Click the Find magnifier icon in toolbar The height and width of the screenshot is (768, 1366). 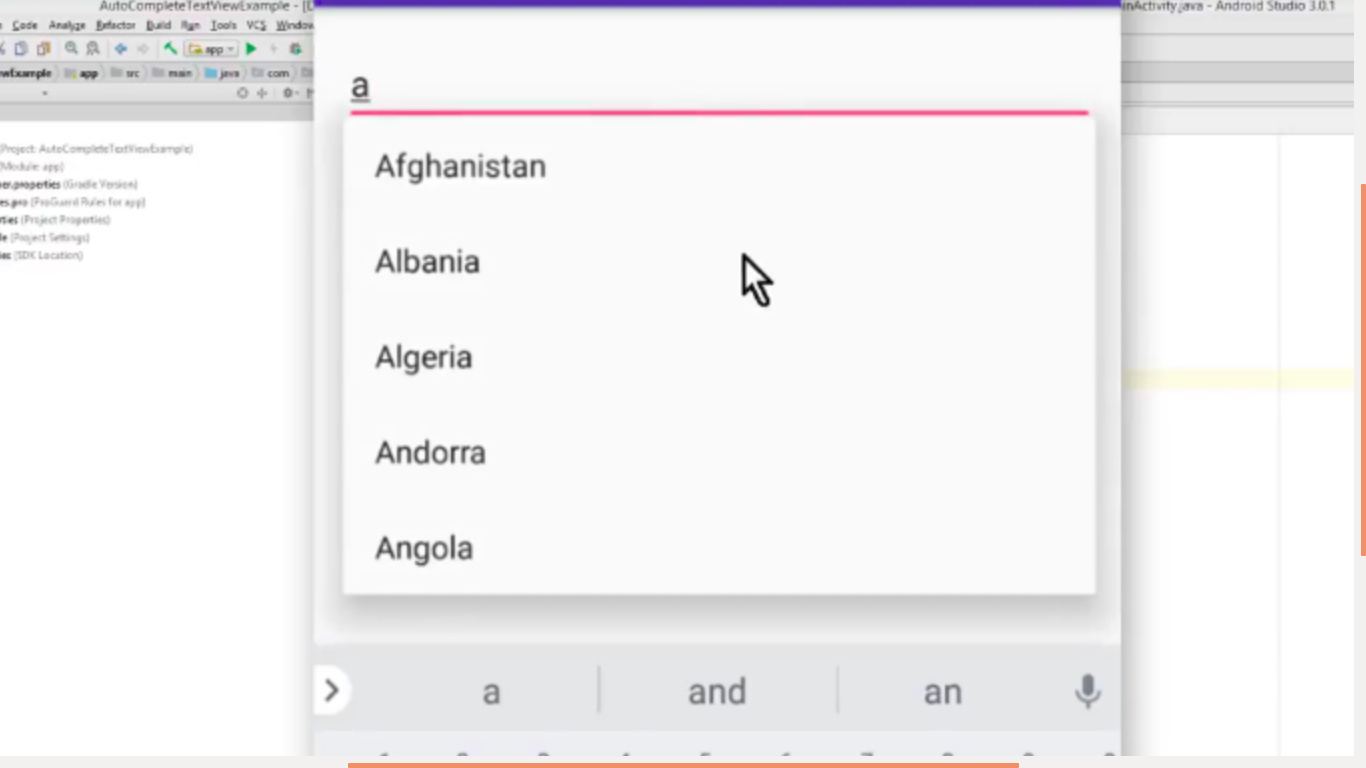tap(72, 48)
